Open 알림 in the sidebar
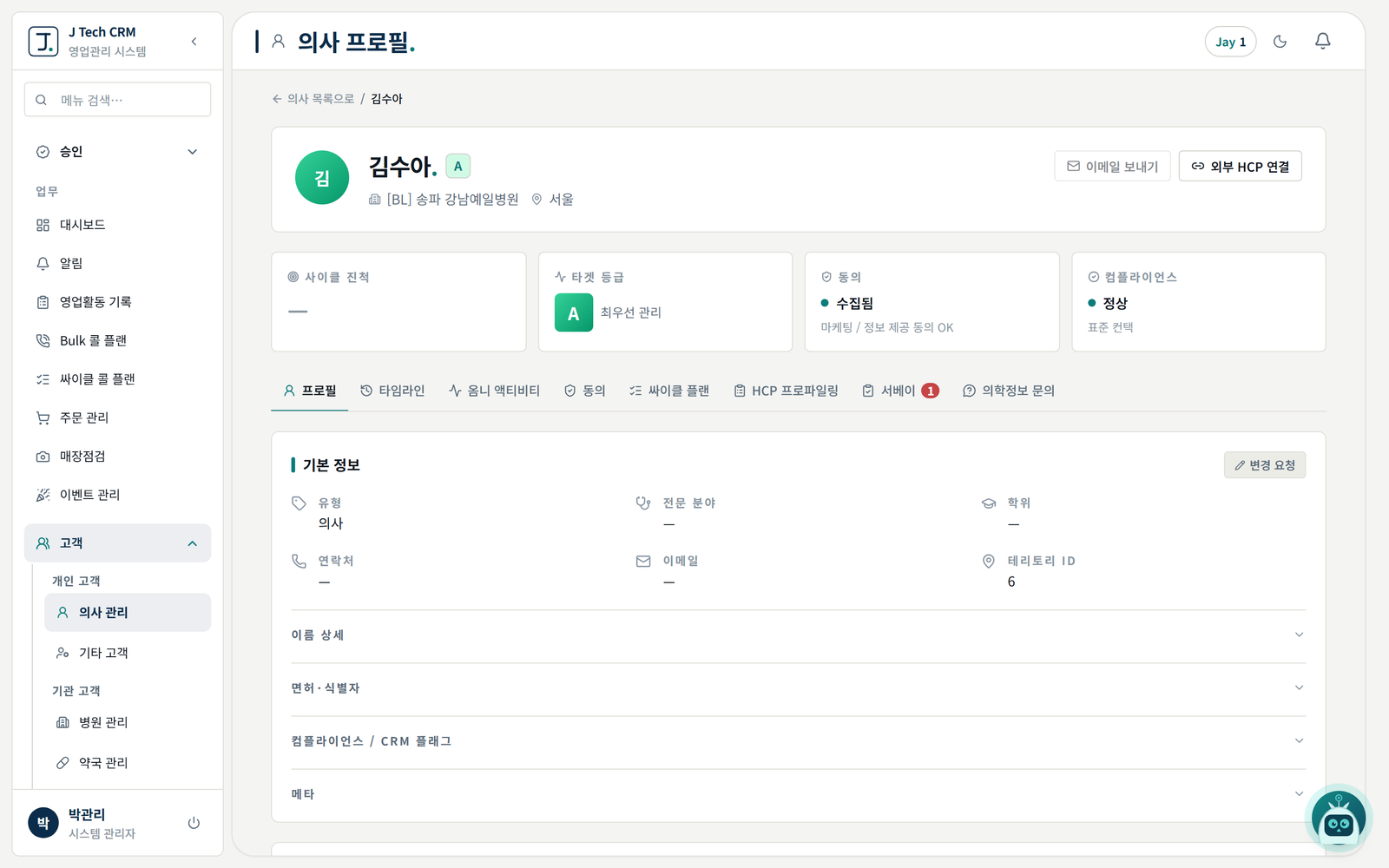Screen dimensions: 1389x868 tap(117, 263)
